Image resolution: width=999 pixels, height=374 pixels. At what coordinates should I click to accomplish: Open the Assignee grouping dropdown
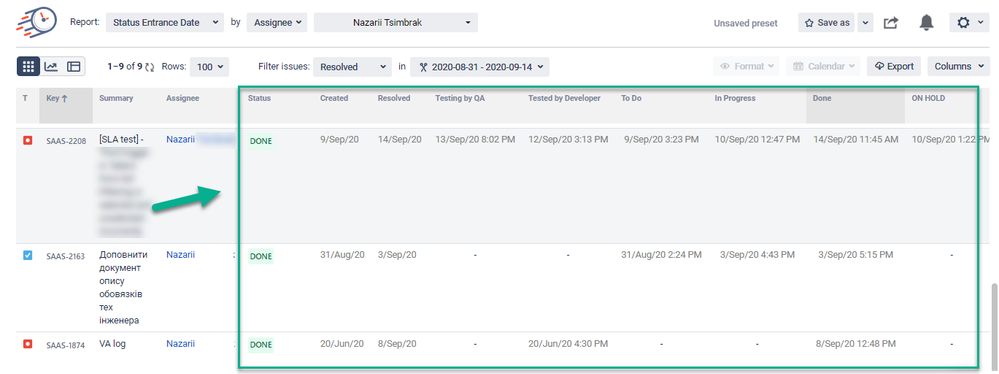[277, 22]
